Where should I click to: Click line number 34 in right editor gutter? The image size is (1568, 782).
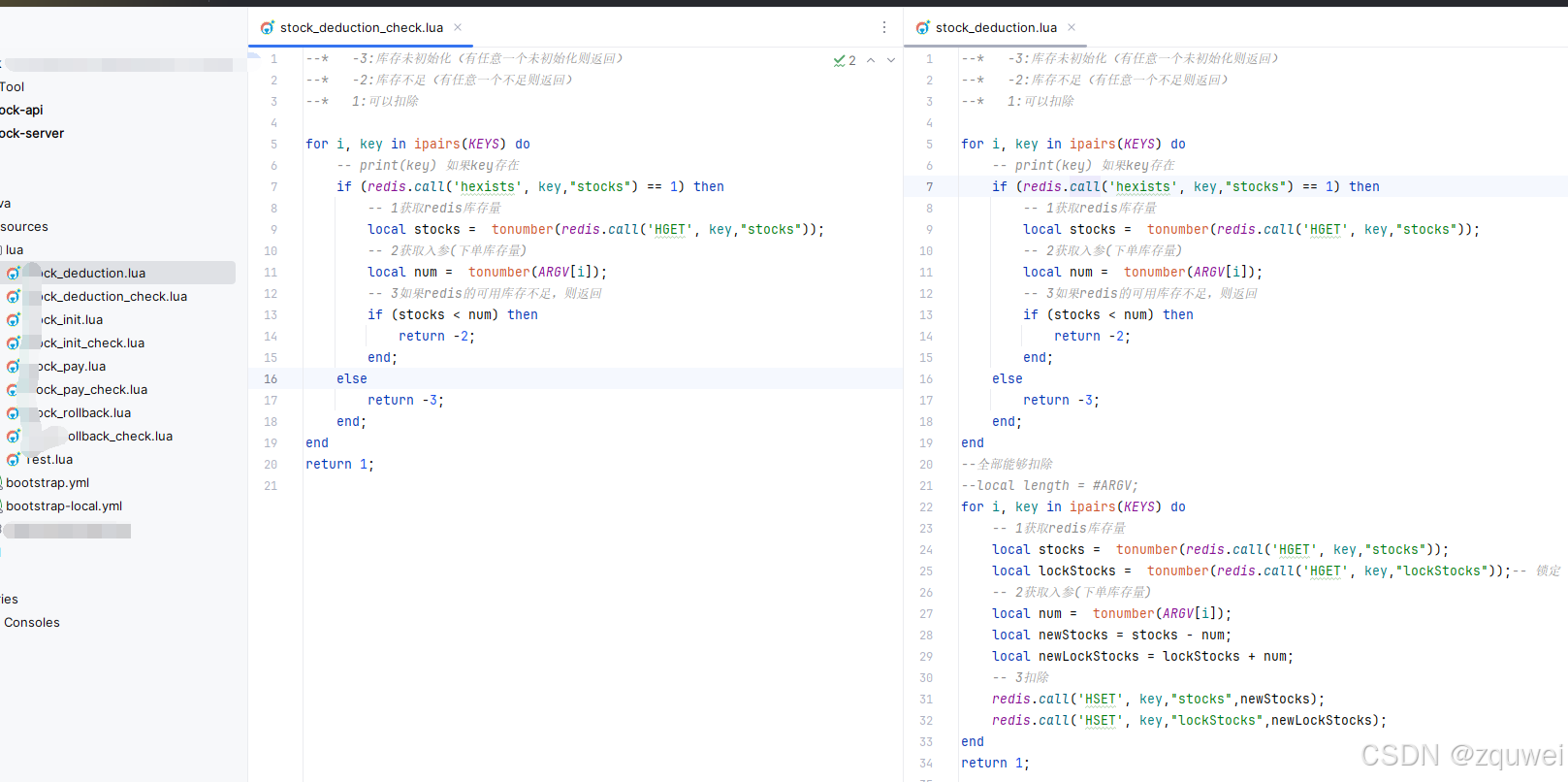pos(926,764)
